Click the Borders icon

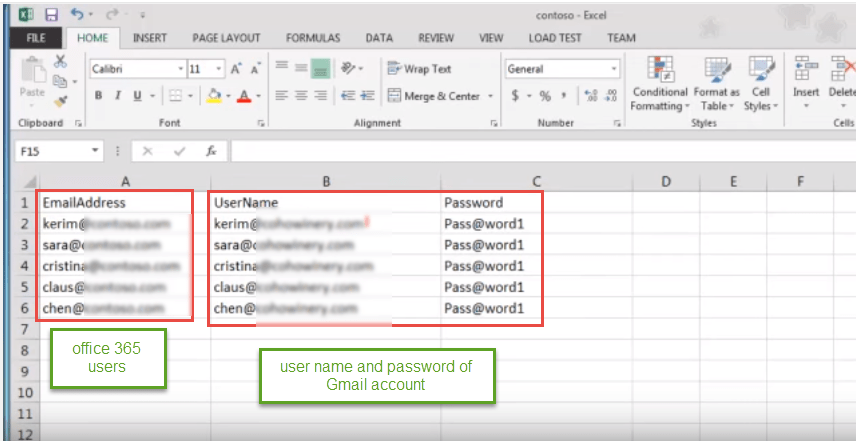pyautogui.click(x=175, y=96)
